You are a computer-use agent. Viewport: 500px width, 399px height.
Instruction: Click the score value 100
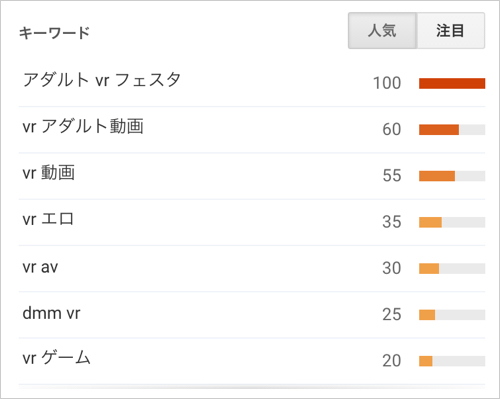point(387,83)
